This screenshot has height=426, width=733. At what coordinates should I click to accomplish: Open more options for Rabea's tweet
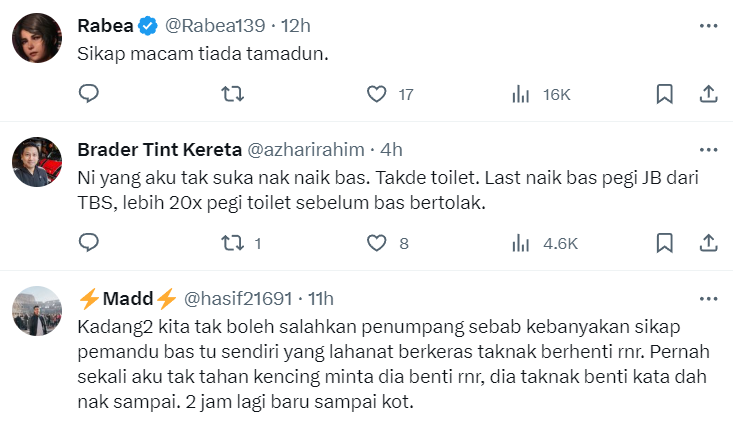click(x=707, y=23)
